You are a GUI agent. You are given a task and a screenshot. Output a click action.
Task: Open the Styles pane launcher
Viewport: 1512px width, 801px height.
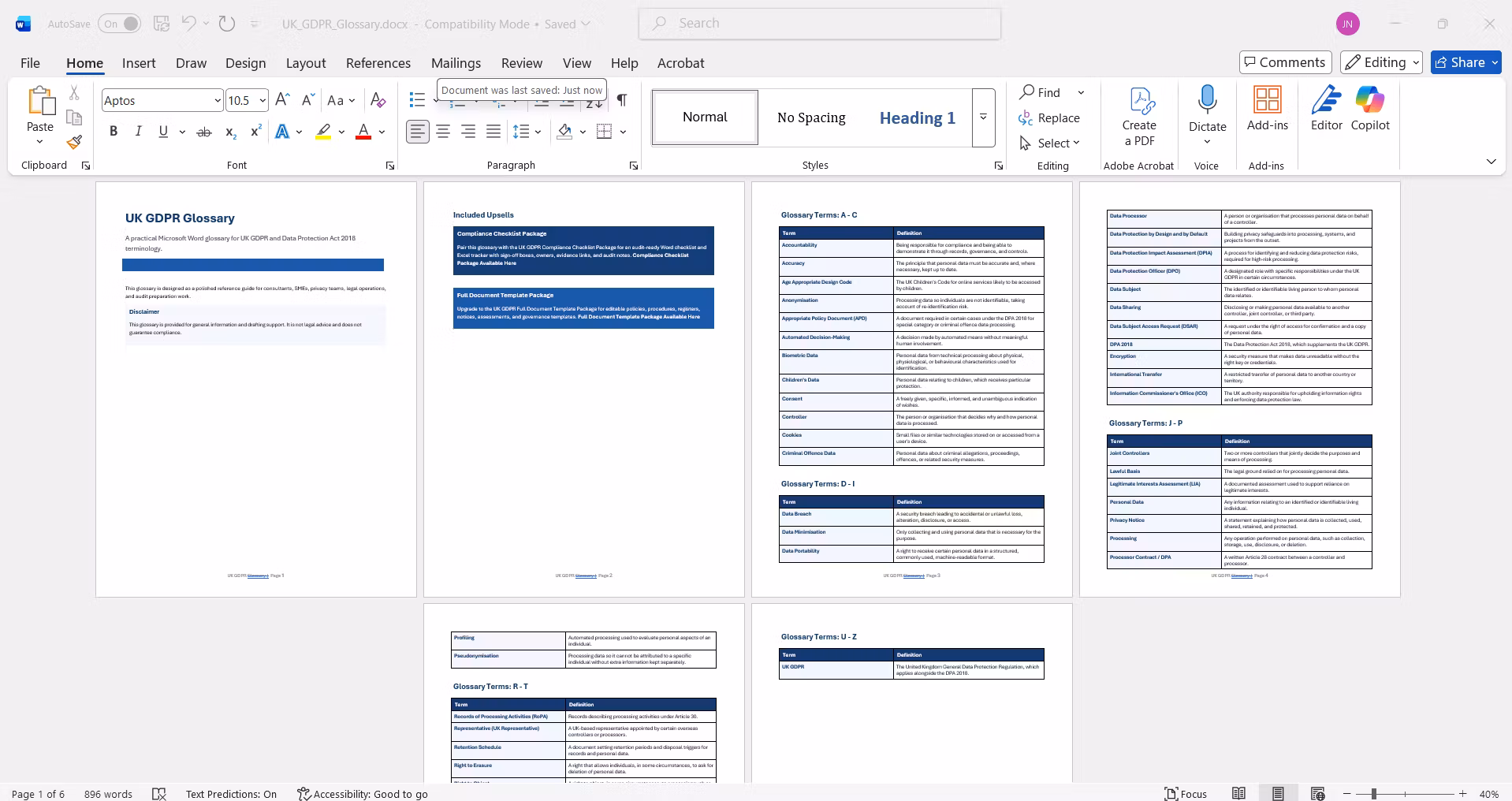click(999, 166)
